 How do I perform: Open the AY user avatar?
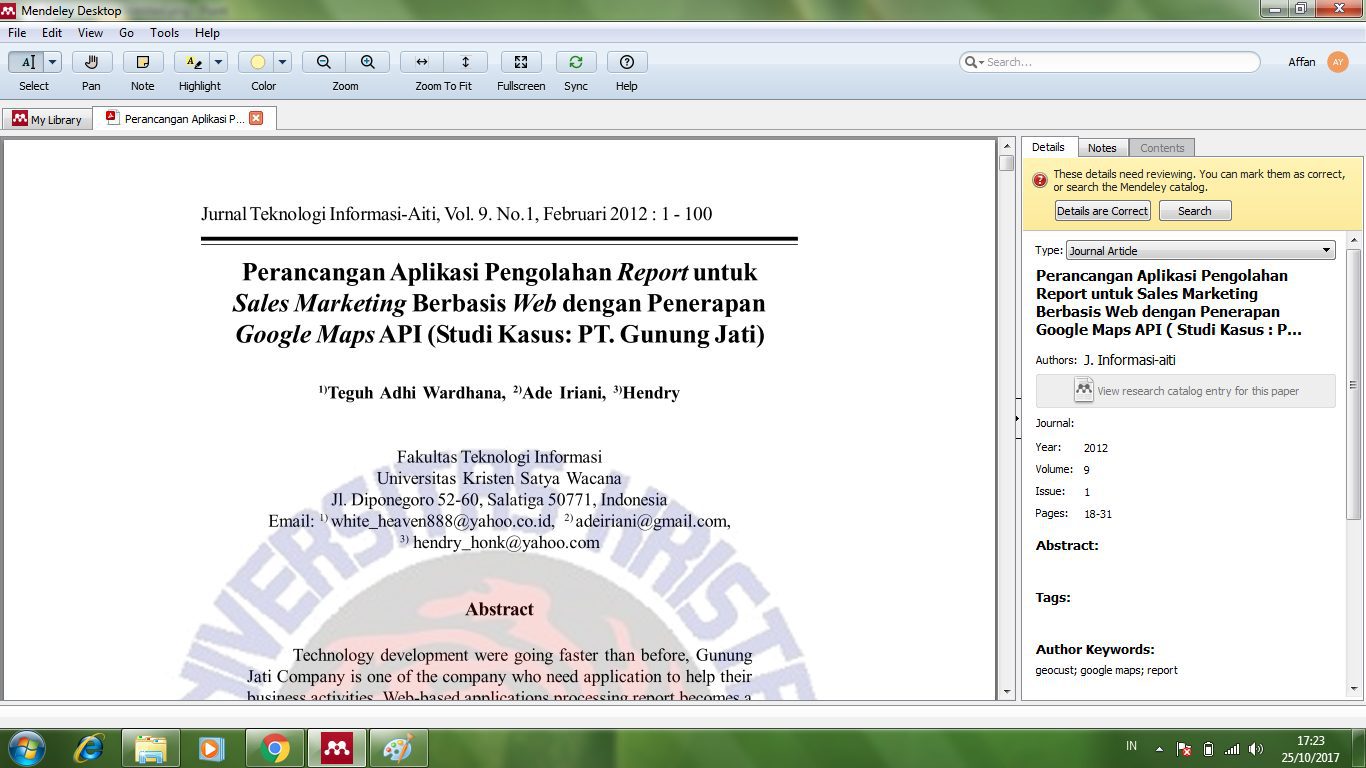coord(1338,62)
